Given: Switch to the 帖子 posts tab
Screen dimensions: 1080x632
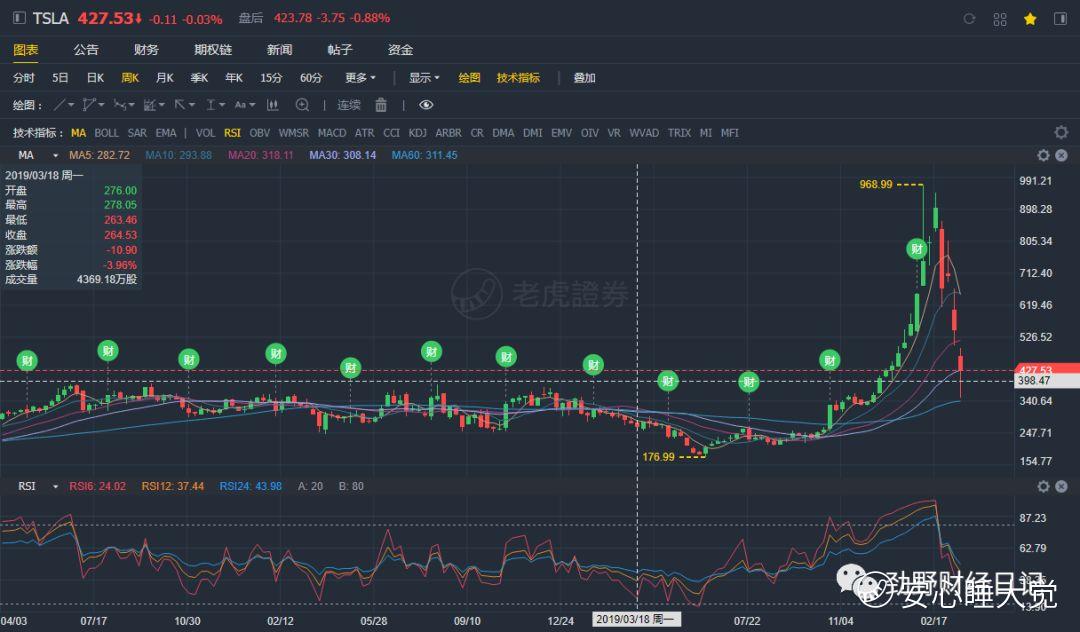Looking at the screenshot, I should click(340, 50).
